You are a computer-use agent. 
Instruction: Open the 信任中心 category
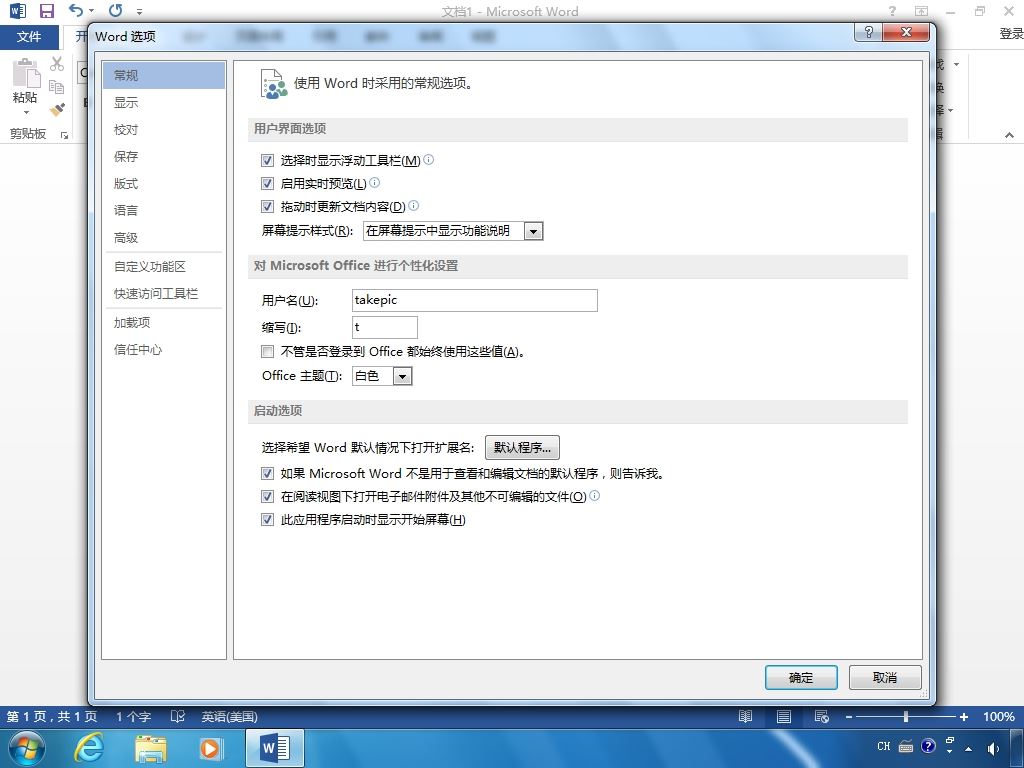[x=163, y=349]
